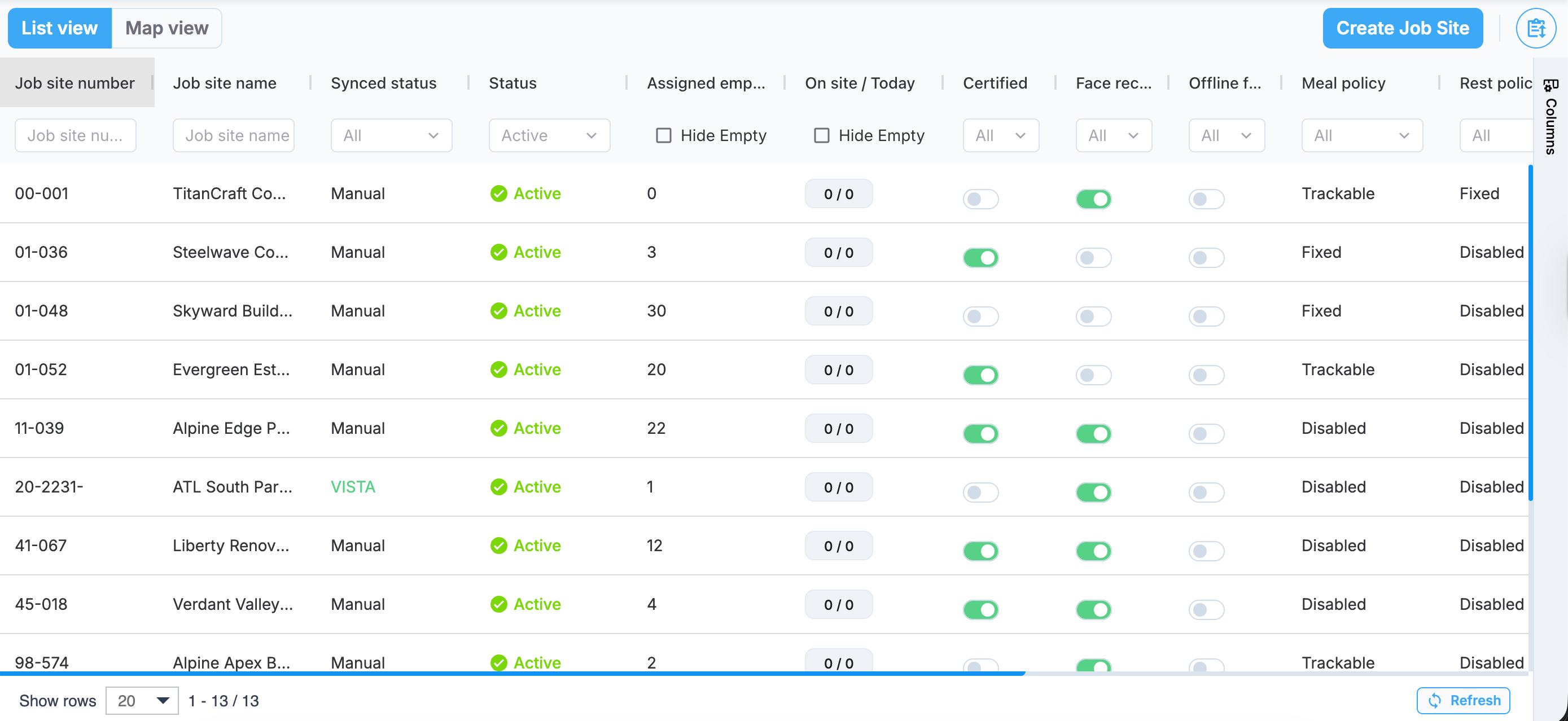1568x721 pixels.
Task: Click Active check icon for Skyward Build row
Action: 498,311
